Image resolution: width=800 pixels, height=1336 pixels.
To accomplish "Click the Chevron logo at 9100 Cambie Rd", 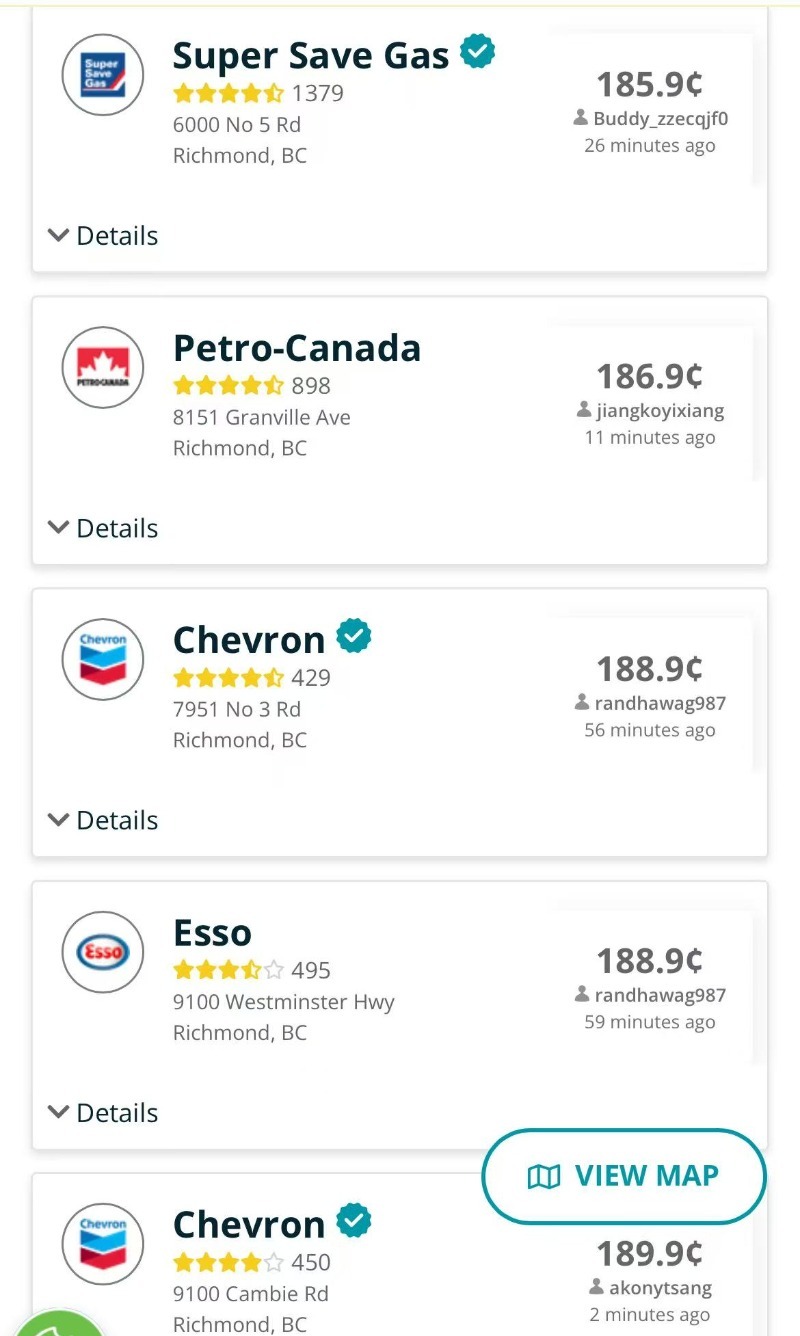I will 103,1244.
